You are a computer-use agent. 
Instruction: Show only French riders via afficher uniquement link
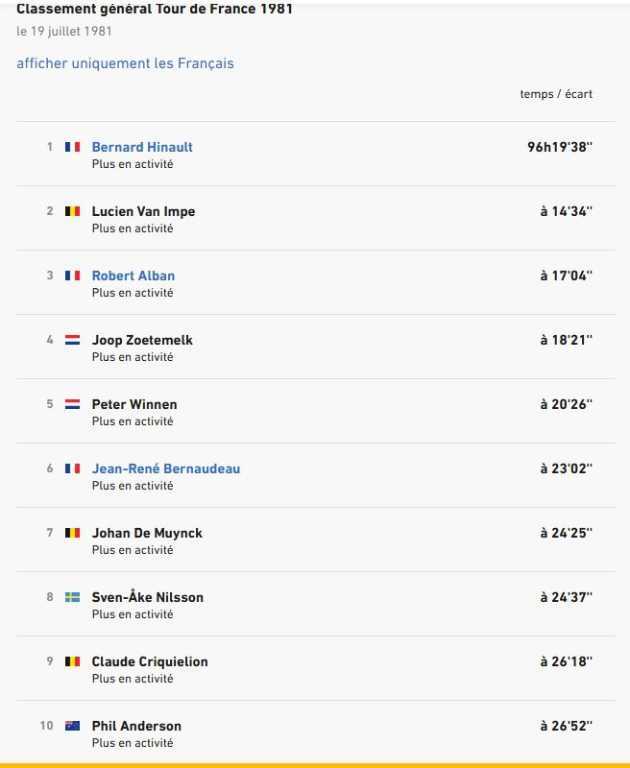coord(125,63)
